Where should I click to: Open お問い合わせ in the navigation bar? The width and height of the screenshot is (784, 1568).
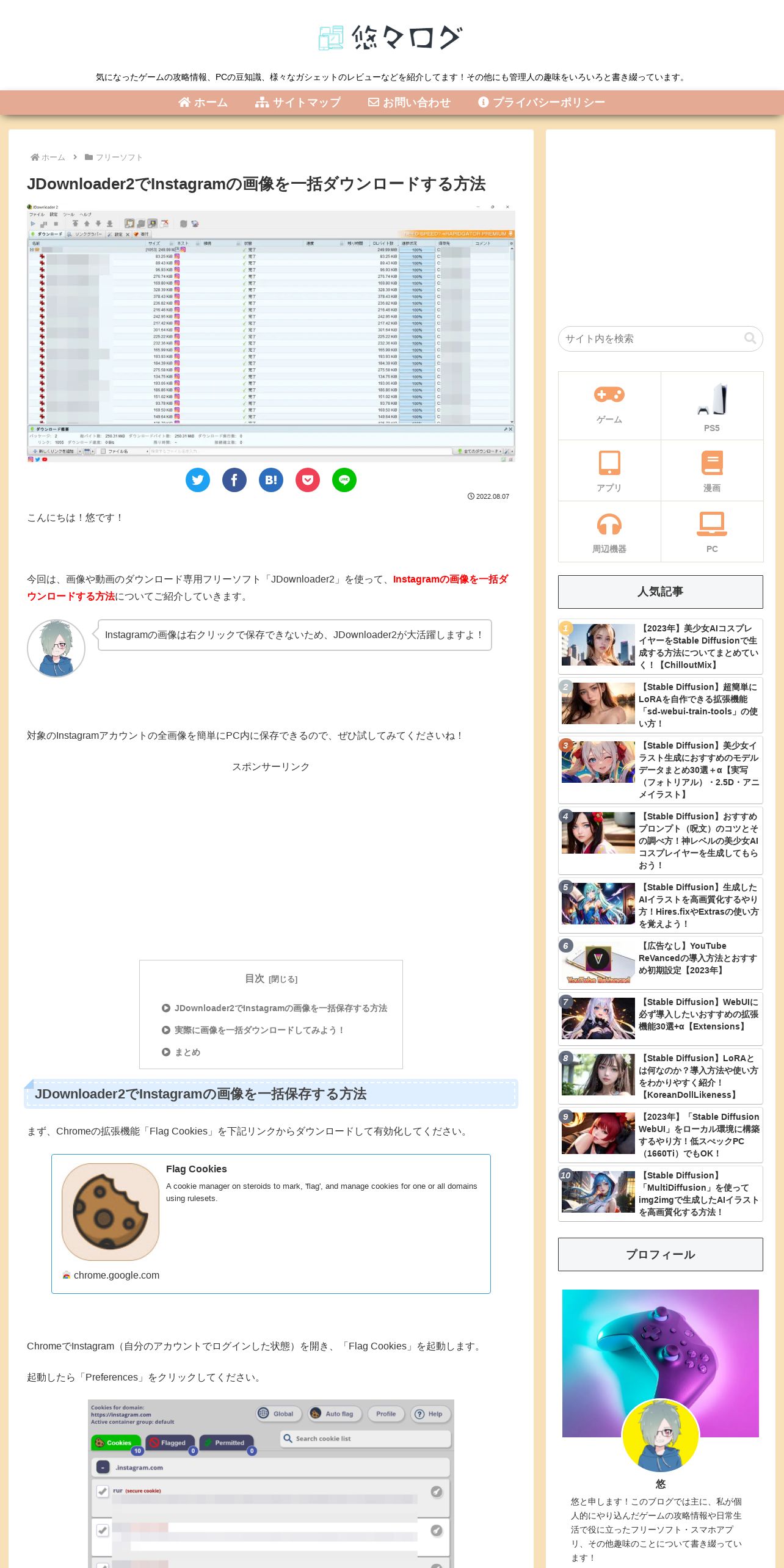409,103
